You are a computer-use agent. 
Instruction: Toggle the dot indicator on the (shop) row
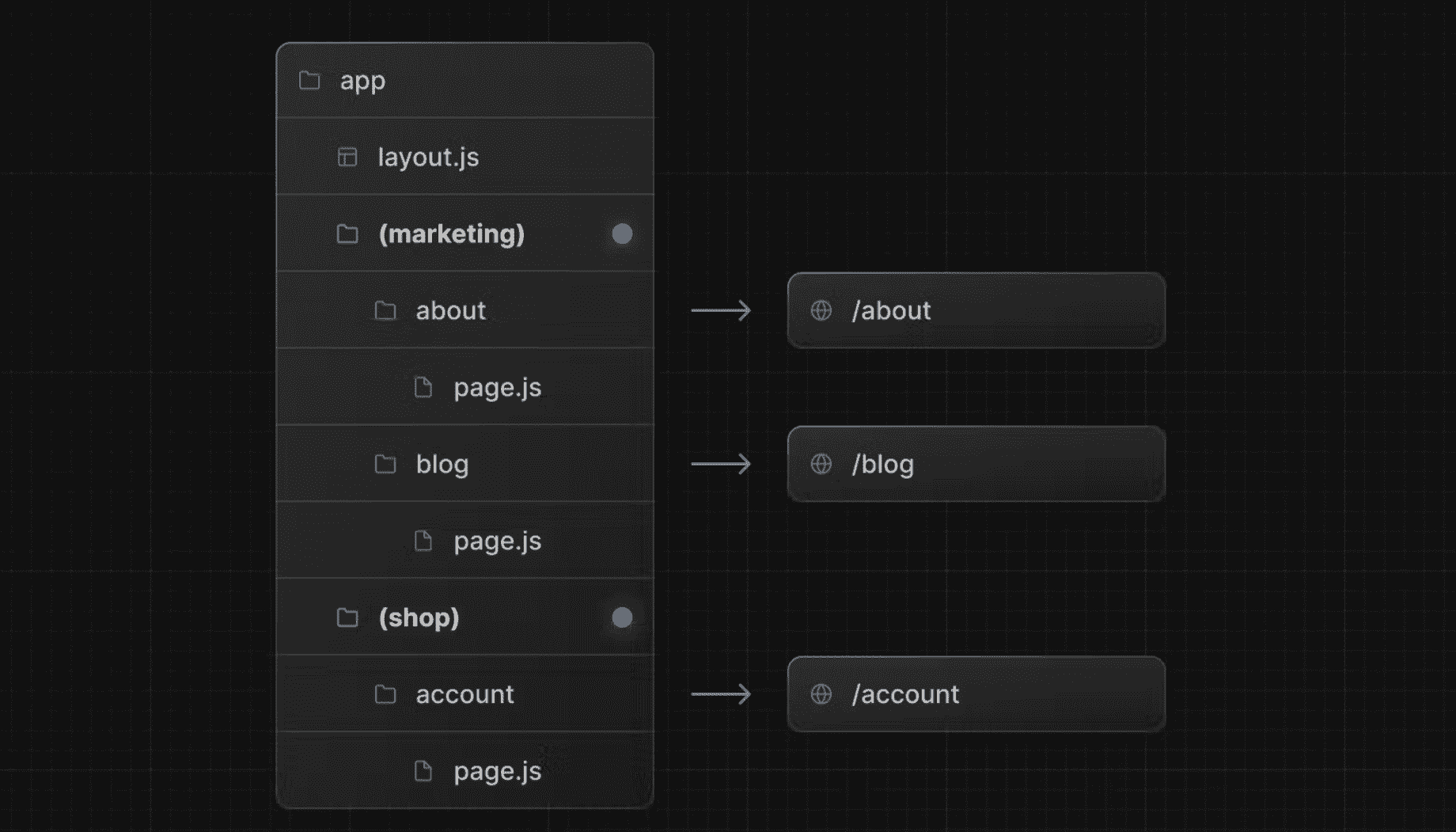click(622, 617)
